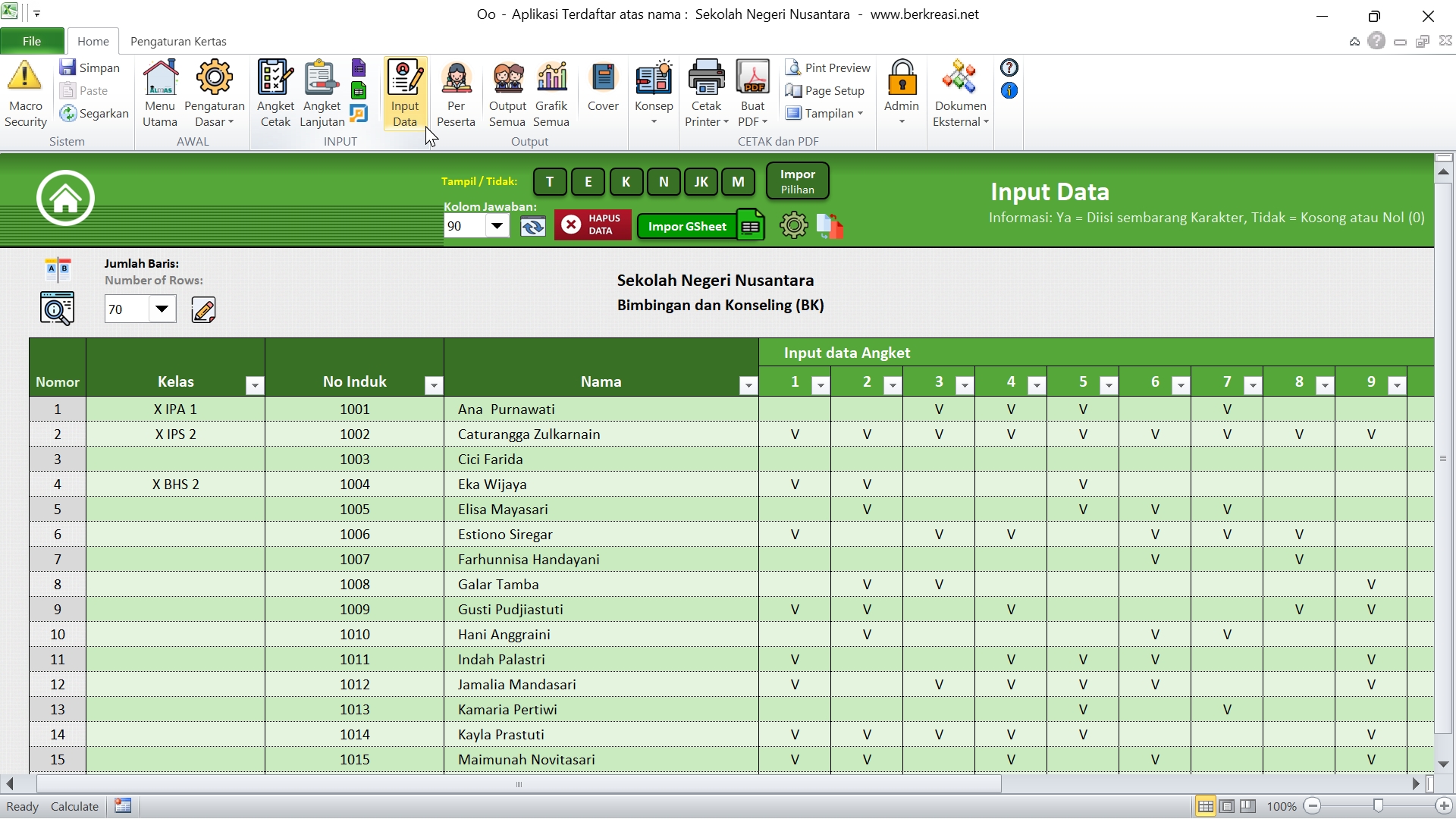Switch to the Pengaturan Kertas tab

pos(178,42)
